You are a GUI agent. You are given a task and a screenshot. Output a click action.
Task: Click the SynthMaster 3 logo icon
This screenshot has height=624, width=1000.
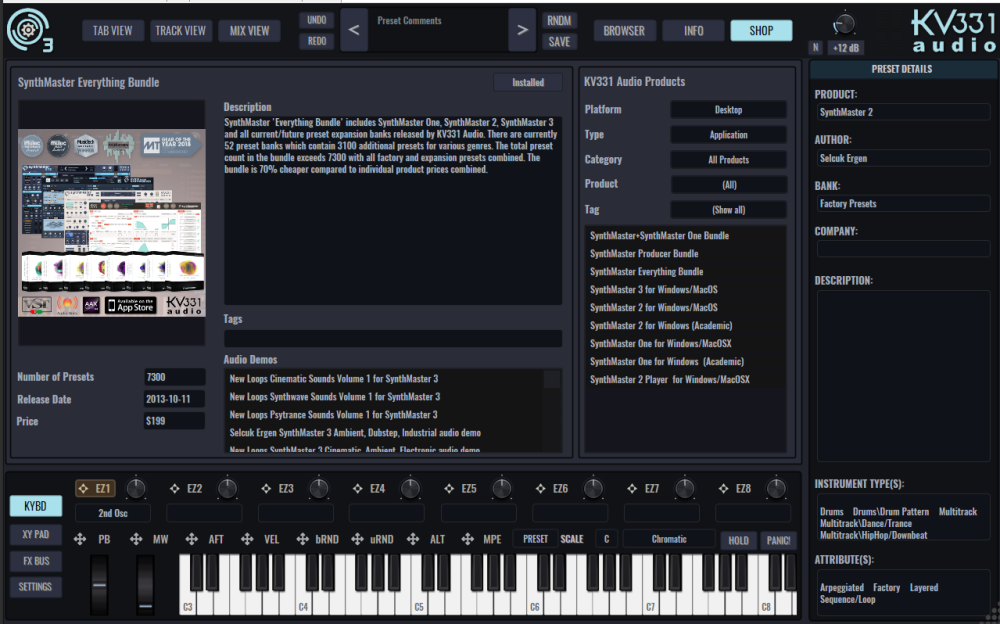pyautogui.click(x=30, y=30)
